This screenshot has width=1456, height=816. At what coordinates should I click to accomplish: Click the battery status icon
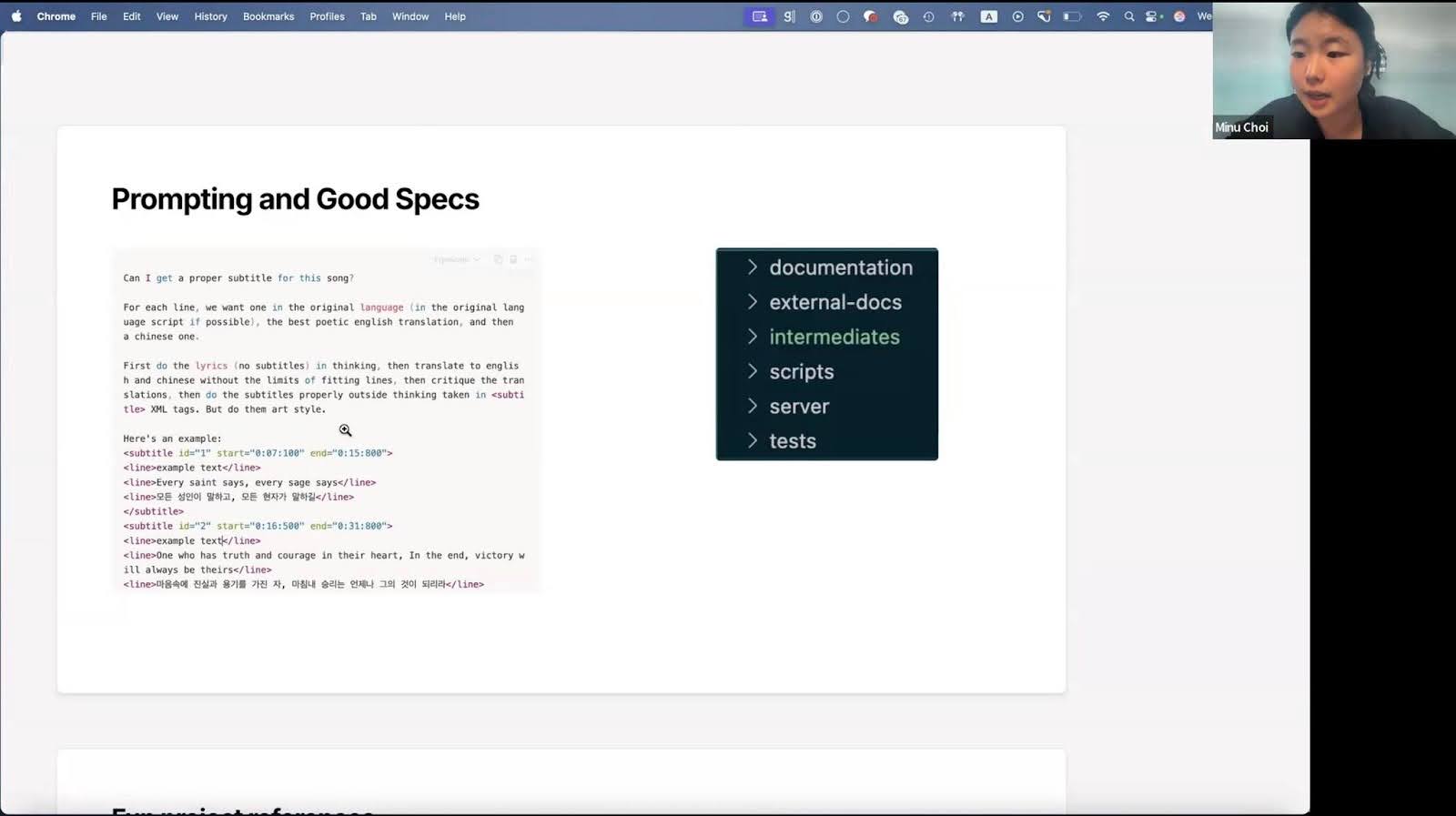[x=1073, y=16]
